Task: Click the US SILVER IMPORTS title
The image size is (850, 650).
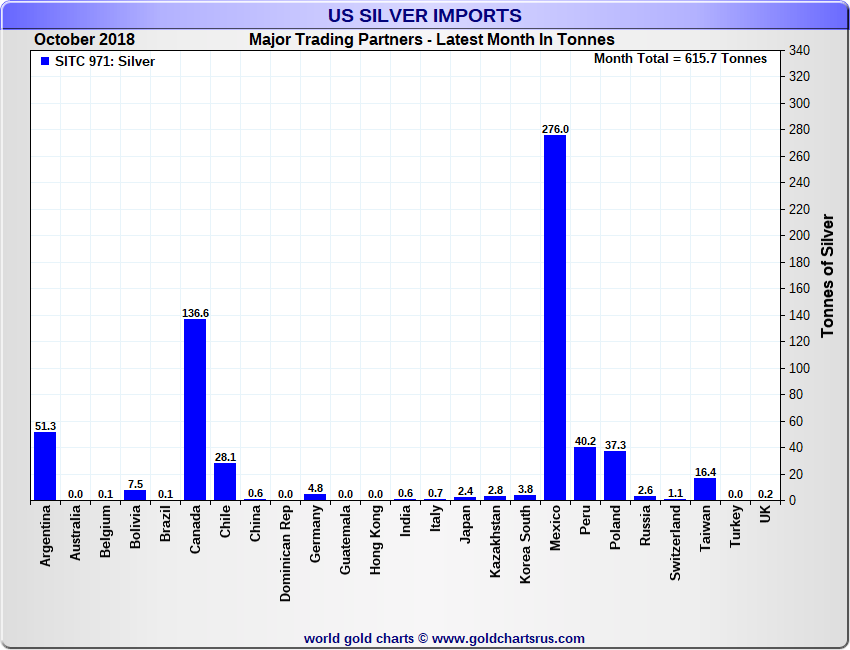Action: click(425, 15)
